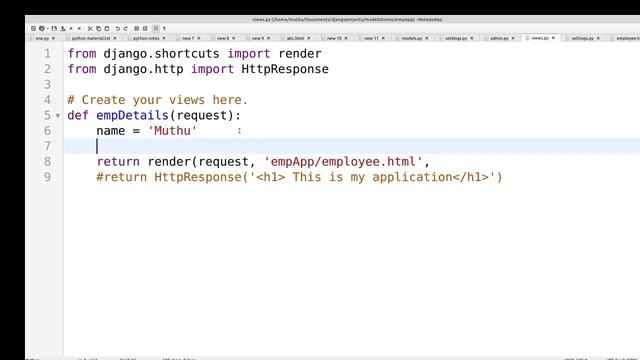Close the views.py tab
Image resolution: width=640 pixels, height=360 pixels.
coord(553,38)
